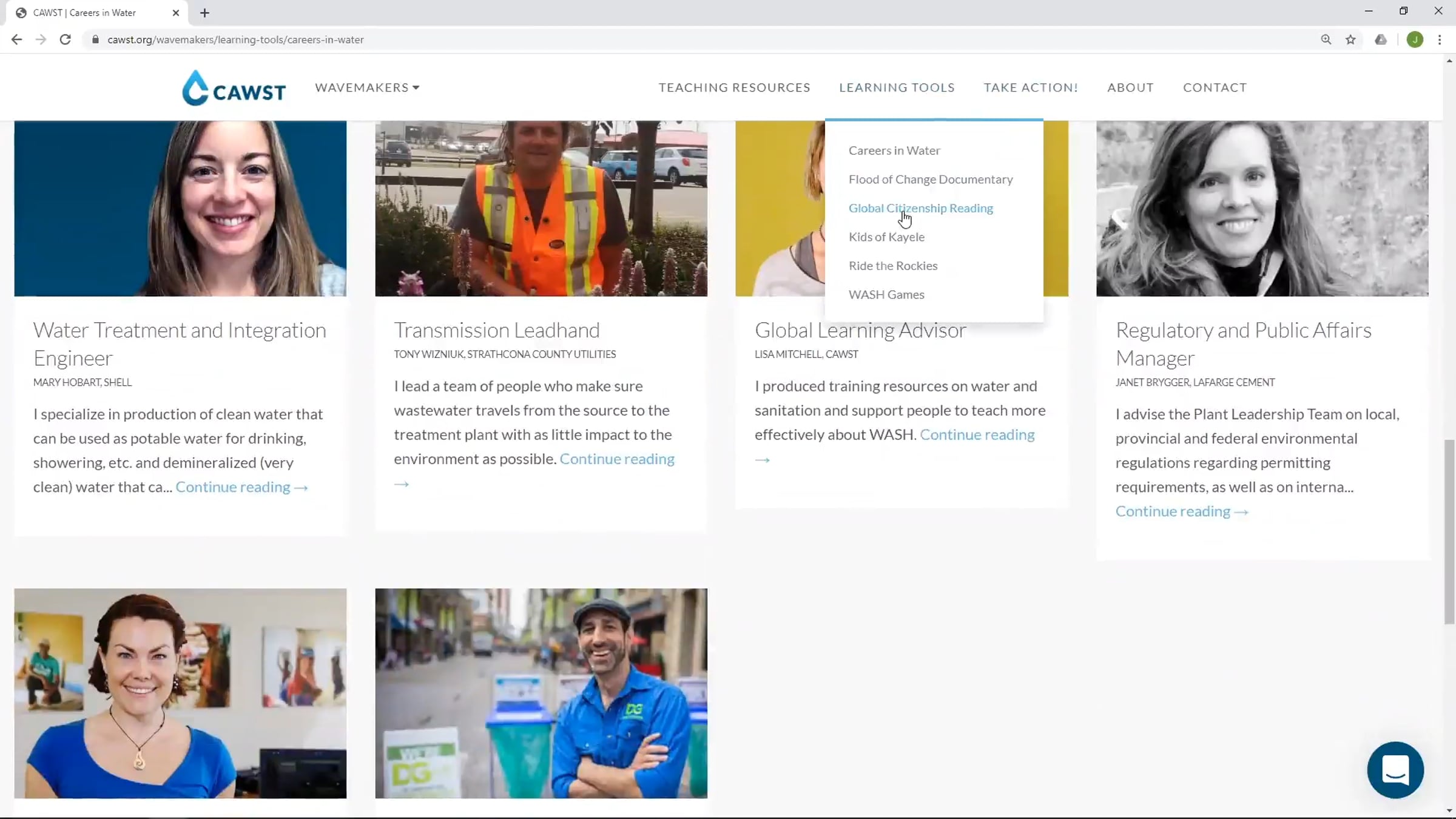Select WASH Games menu entry
This screenshot has width=1456, height=819.
click(x=886, y=294)
